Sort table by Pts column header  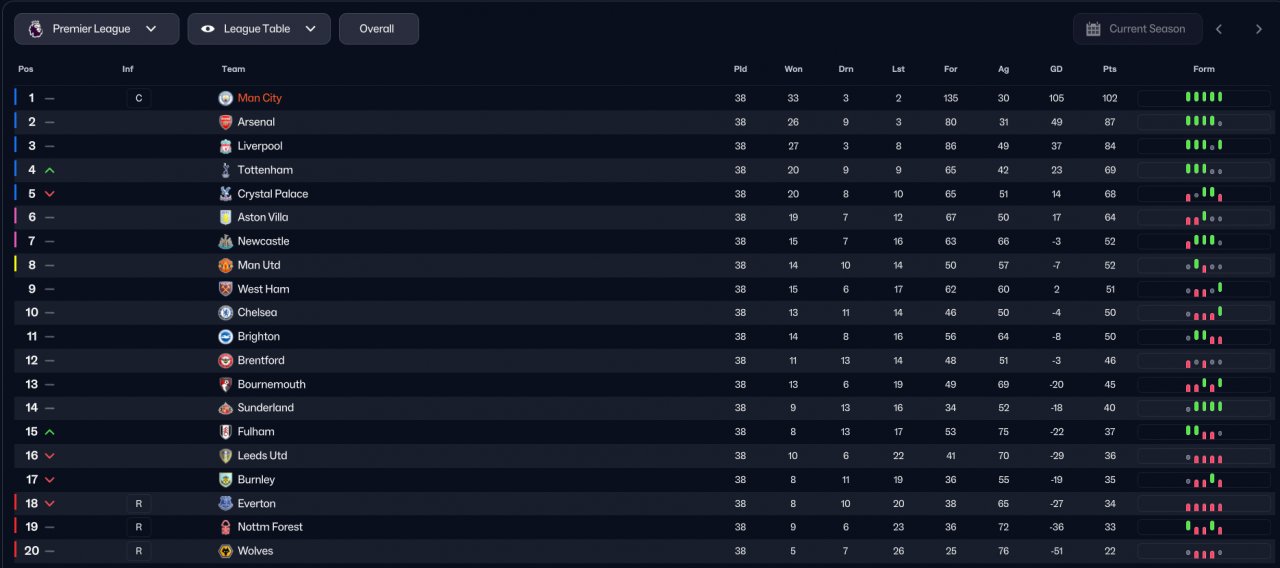click(1109, 69)
